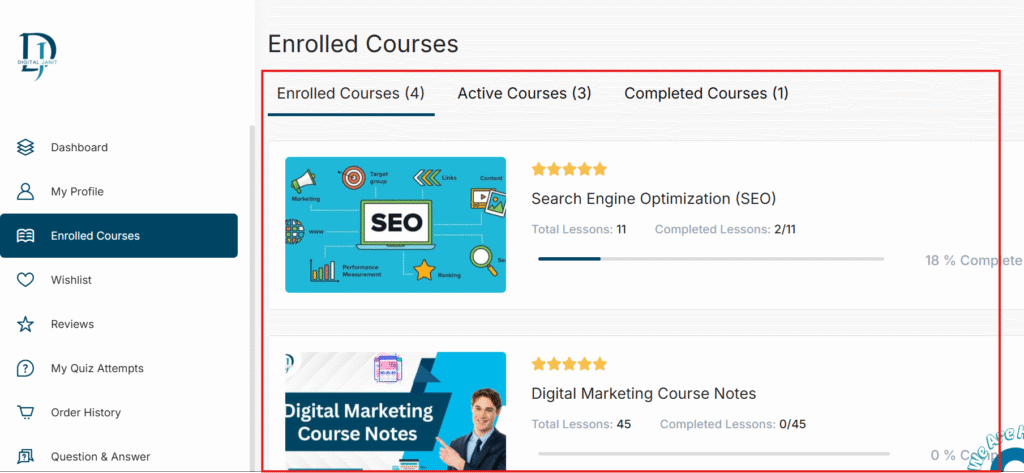Screen dimensions: 1024x473
Task: Open the Digital Marketing Course Notes title link
Action: pos(643,393)
